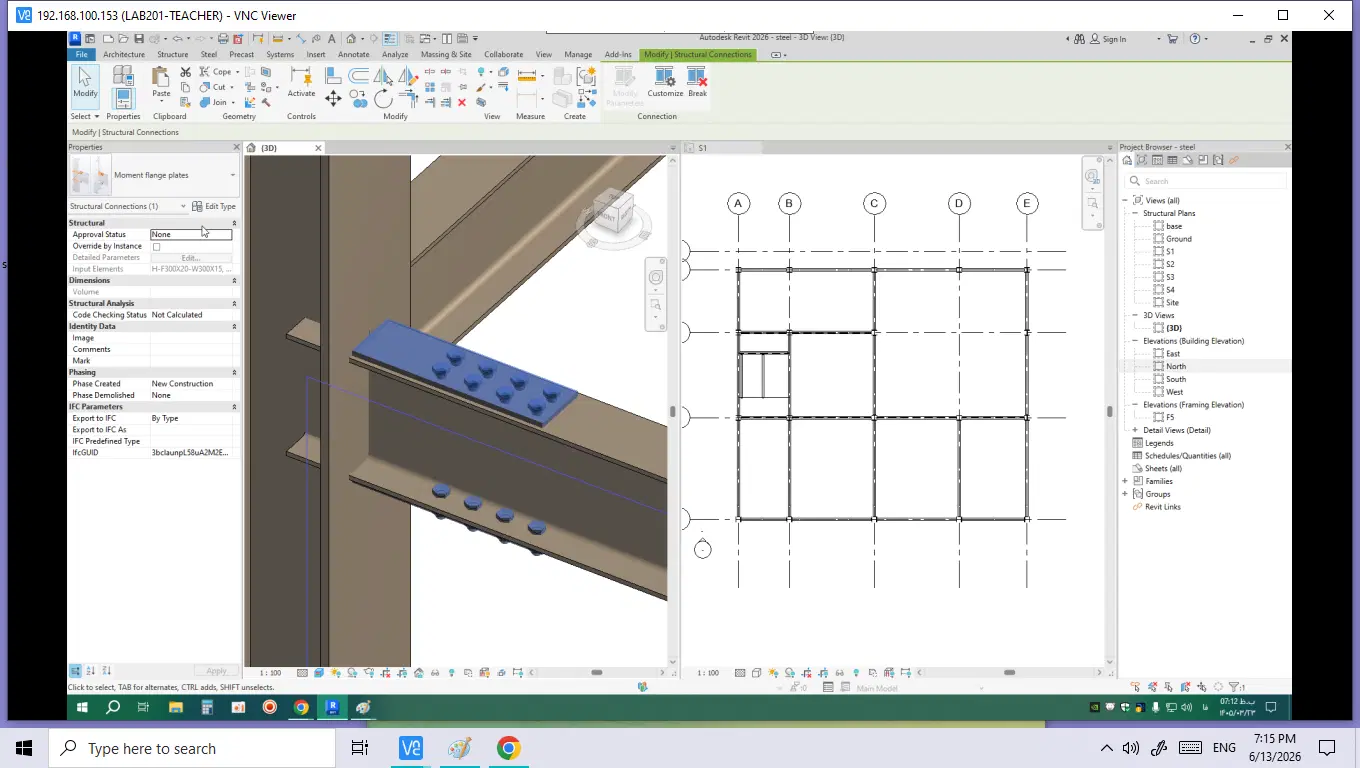This screenshot has height=768, width=1360.
Task: Open the Manage ribbon tab
Action: click(578, 55)
